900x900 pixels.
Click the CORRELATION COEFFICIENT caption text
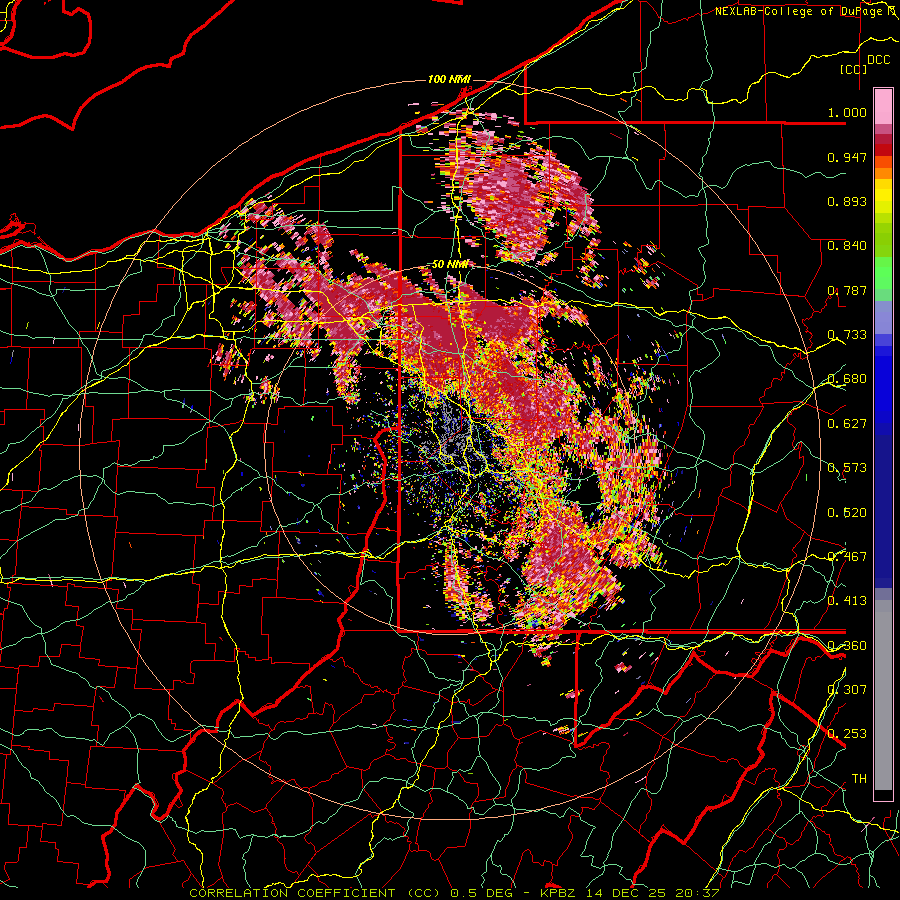coord(292,893)
